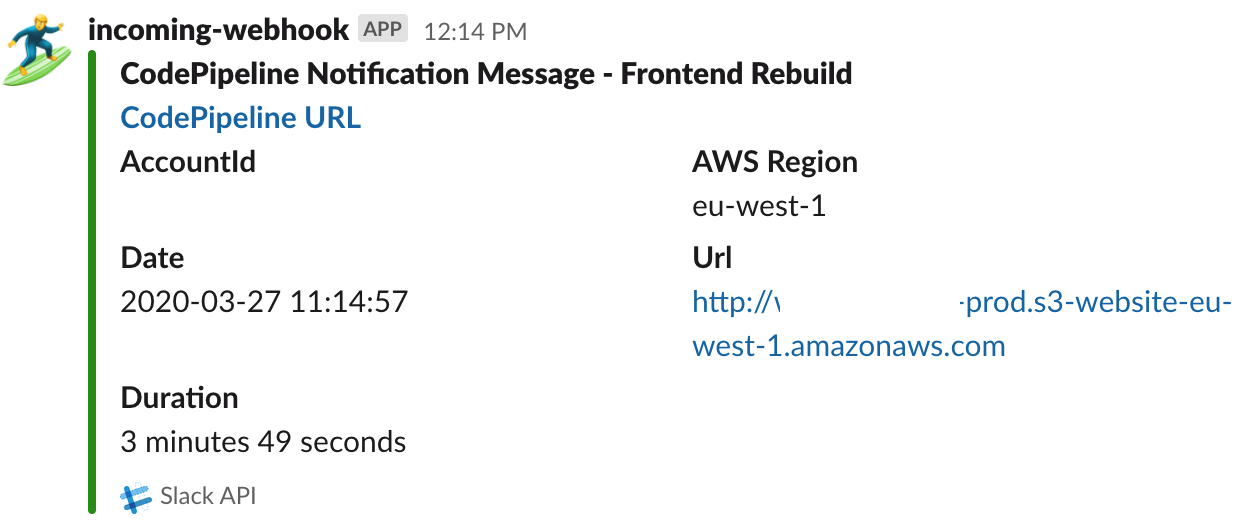Select the eu-west-1 region value
Image resolution: width=1260 pixels, height=530 pixels.
(x=759, y=207)
